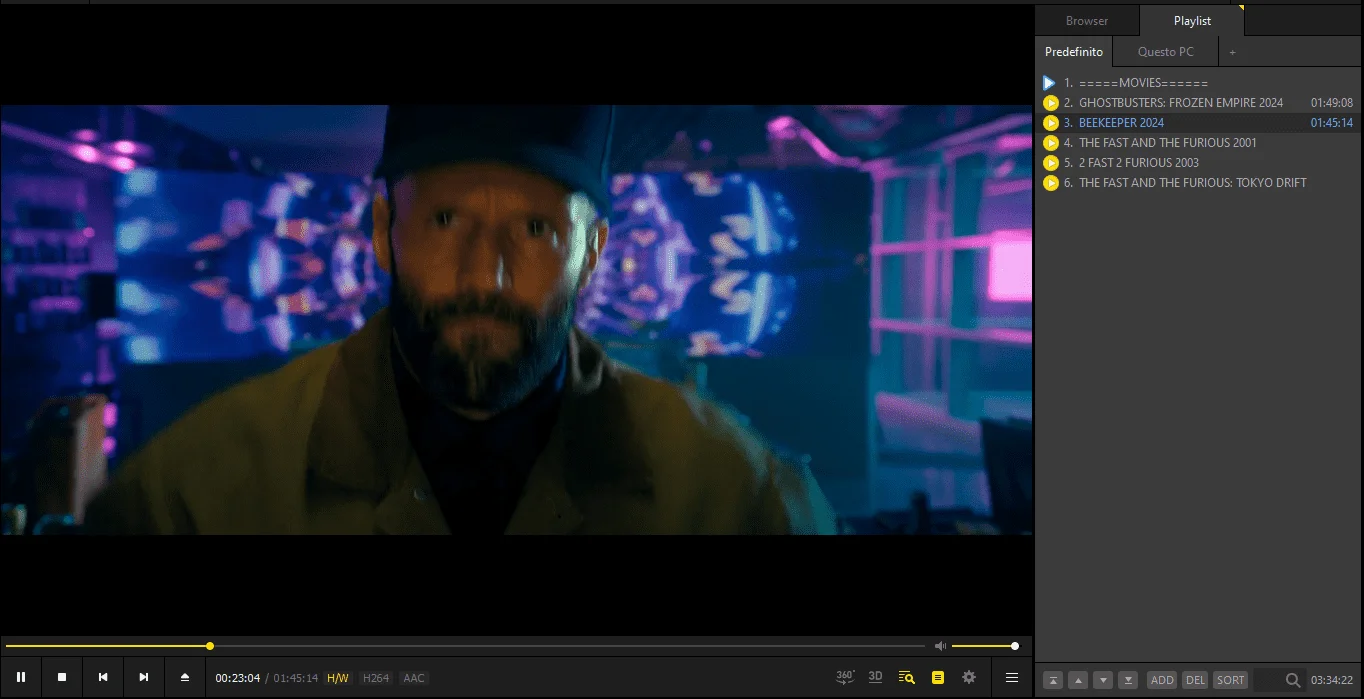Viewport: 1364px width, 699px height.
Task: Click the total duration 01:45:14 in control bar
Action: point(296,678)
